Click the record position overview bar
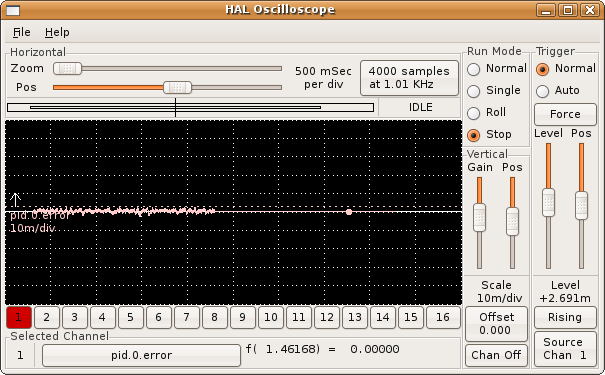Screen dimensions: 605x375 click(191, 107)
